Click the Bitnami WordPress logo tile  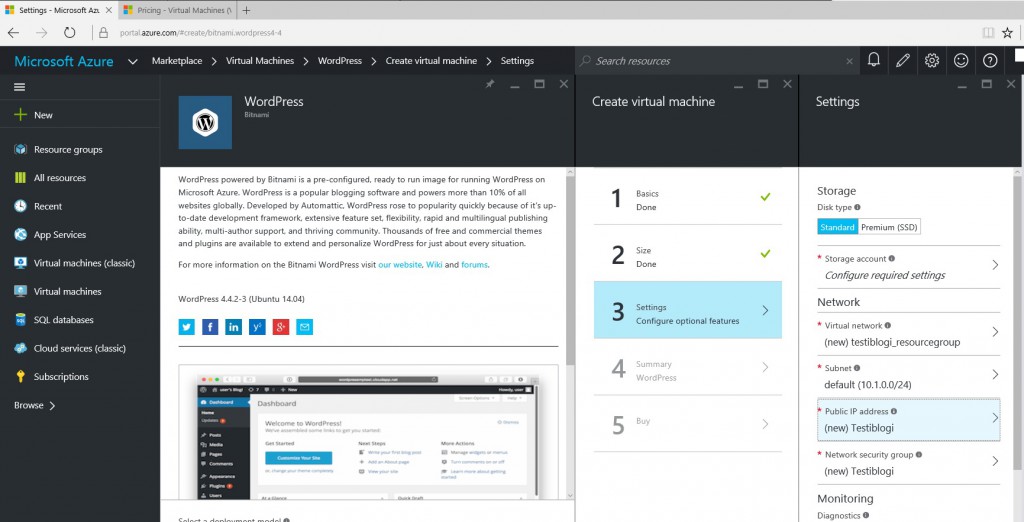click(x=205, y=122)
